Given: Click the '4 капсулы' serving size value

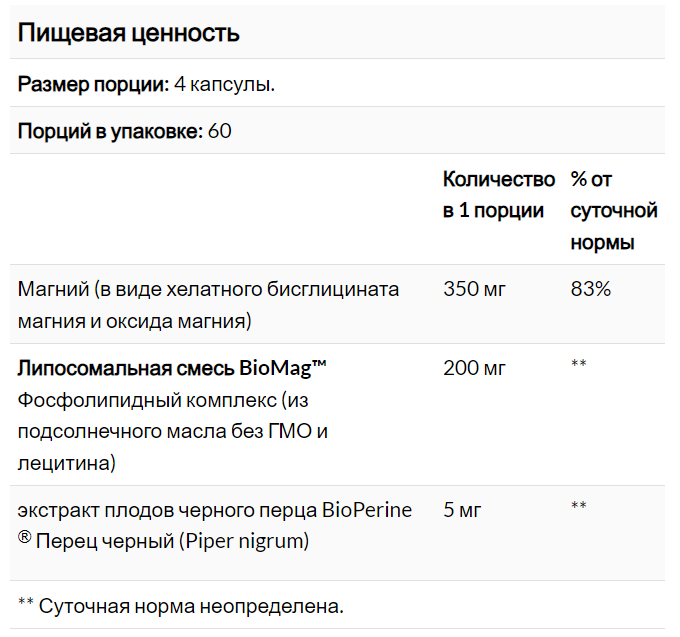Looking at the screenshot, I should click(x=225, y=84).
